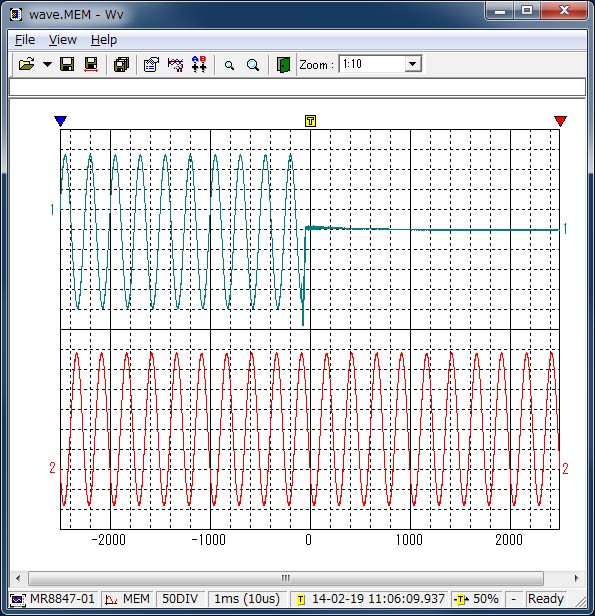Click the Zoom combo box field
Screen dimensions: 595x616
pyautogui.click(x=380, y=64)
